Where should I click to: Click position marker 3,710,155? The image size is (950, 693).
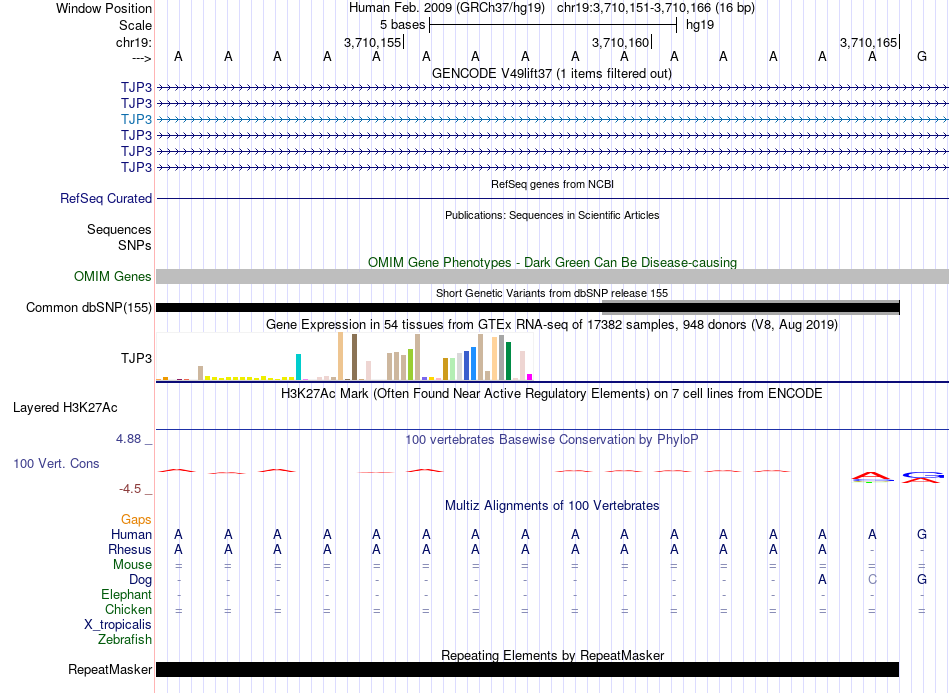pos(373,42)
